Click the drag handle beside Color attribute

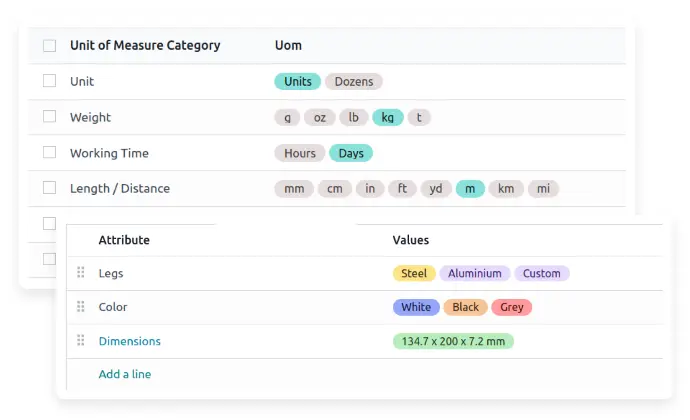tap(81, 307)
